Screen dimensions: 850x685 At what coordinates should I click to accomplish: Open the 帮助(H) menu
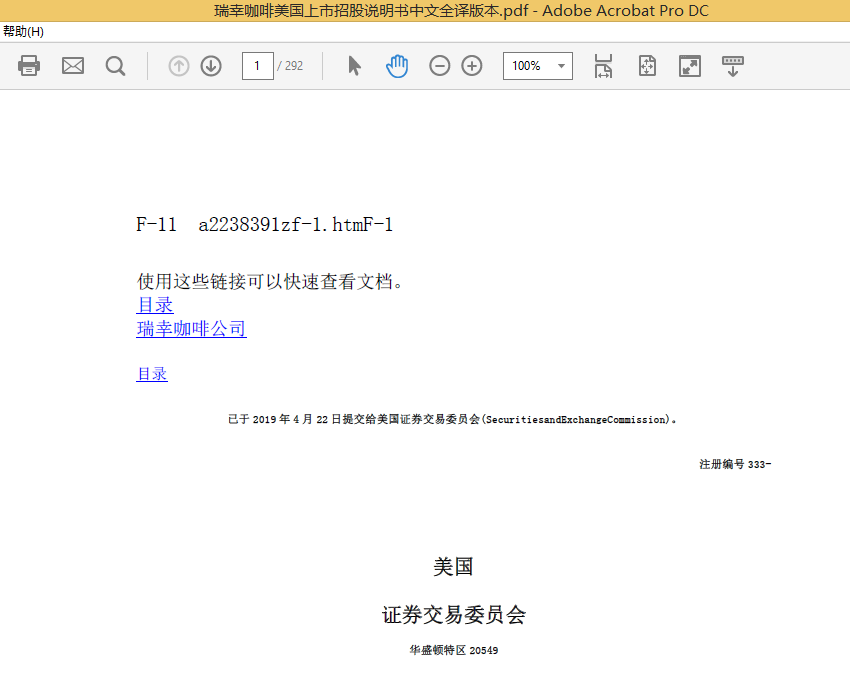[x=23, y=31]
